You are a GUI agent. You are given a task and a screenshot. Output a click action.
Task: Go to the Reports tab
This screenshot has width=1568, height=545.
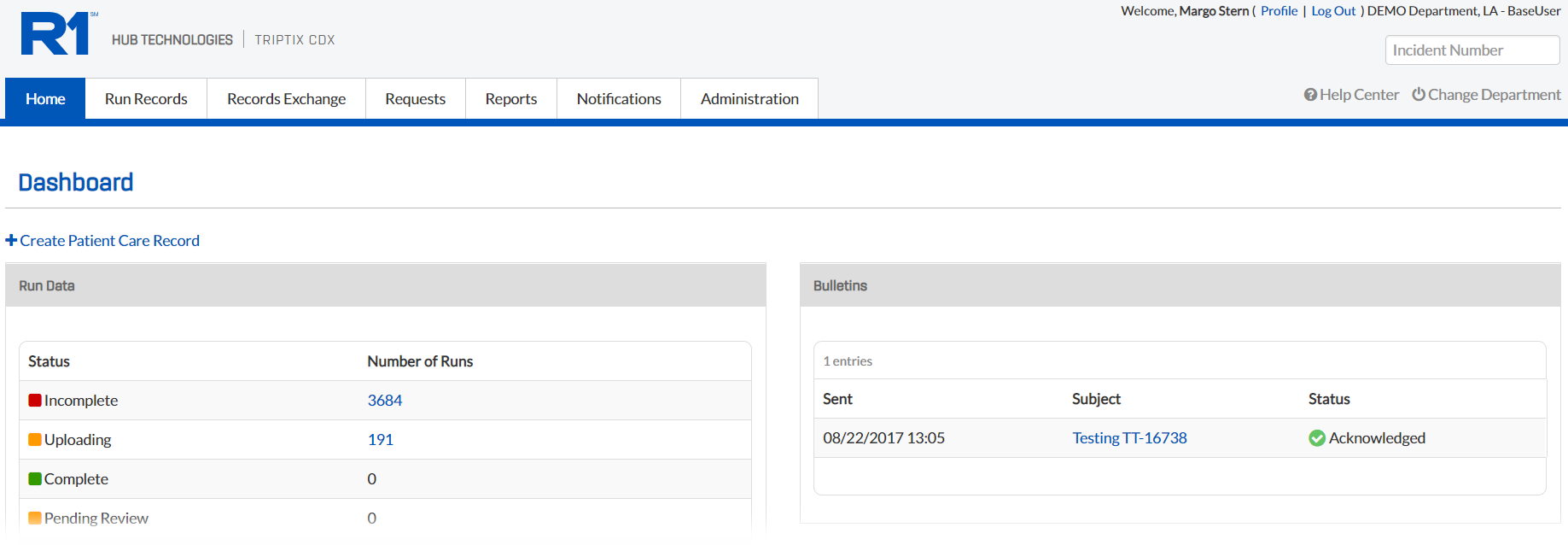(x=510, y=99)
